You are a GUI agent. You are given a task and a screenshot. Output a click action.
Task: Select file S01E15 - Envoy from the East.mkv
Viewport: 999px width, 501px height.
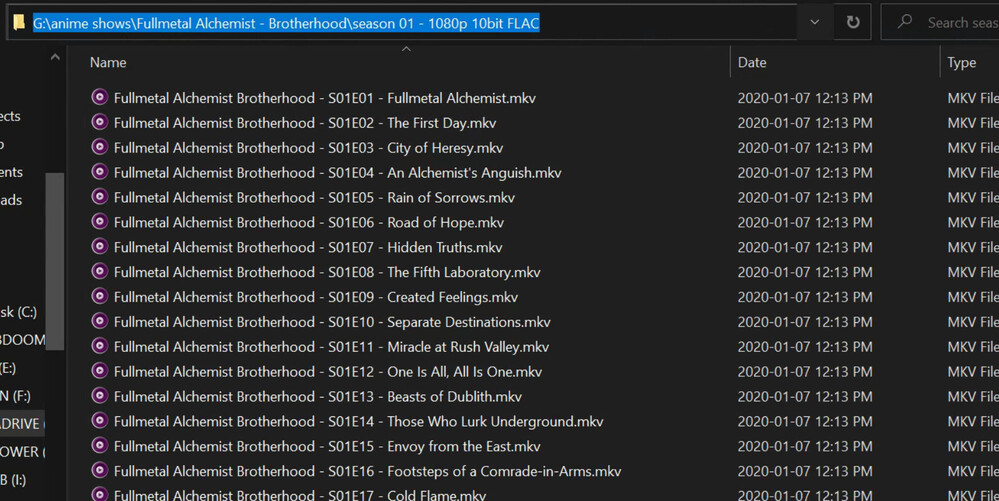[x=327, y=446]
